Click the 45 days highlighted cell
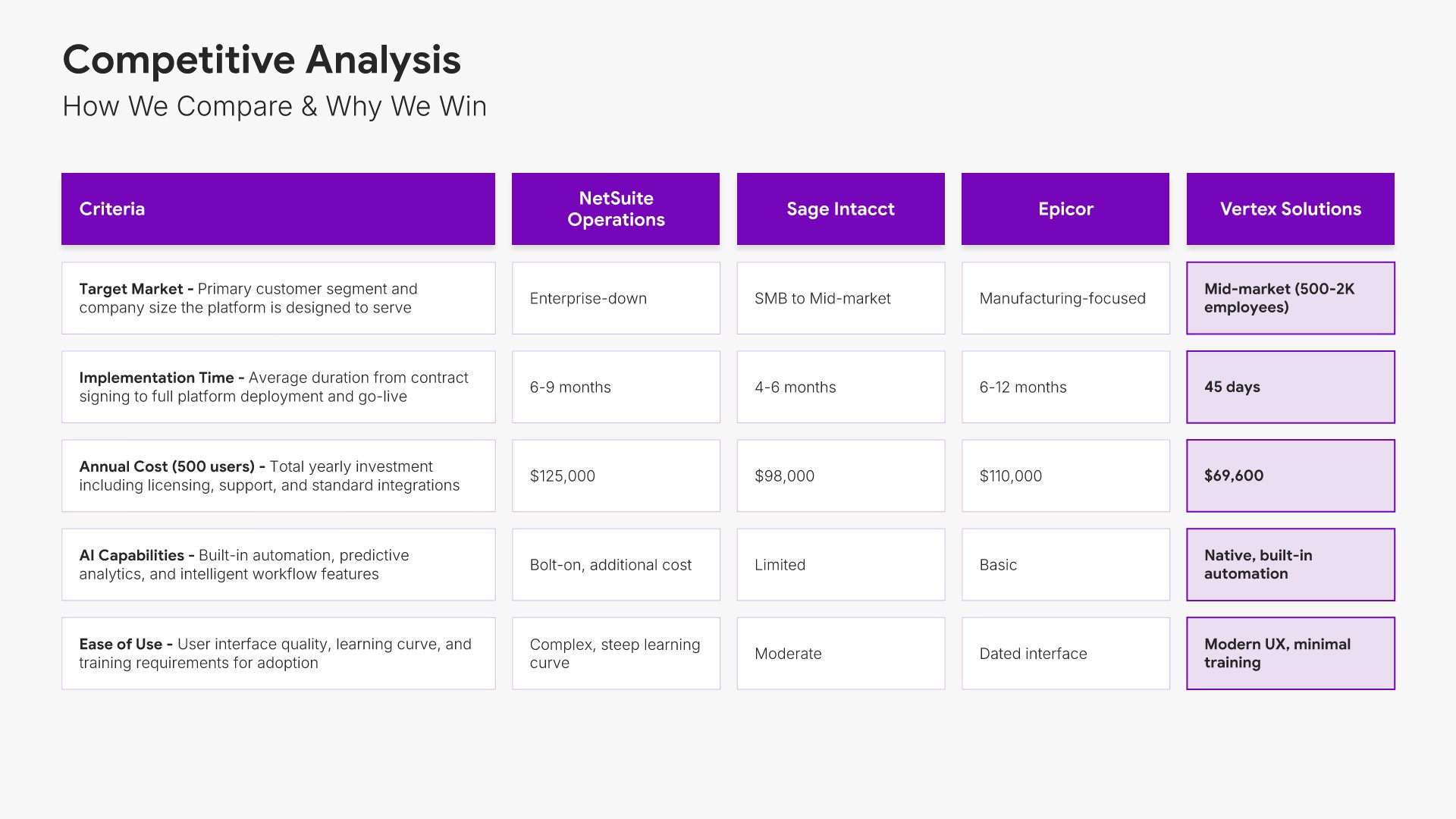This screenshot has height=819, width=1456. (x=1290, y=387)
